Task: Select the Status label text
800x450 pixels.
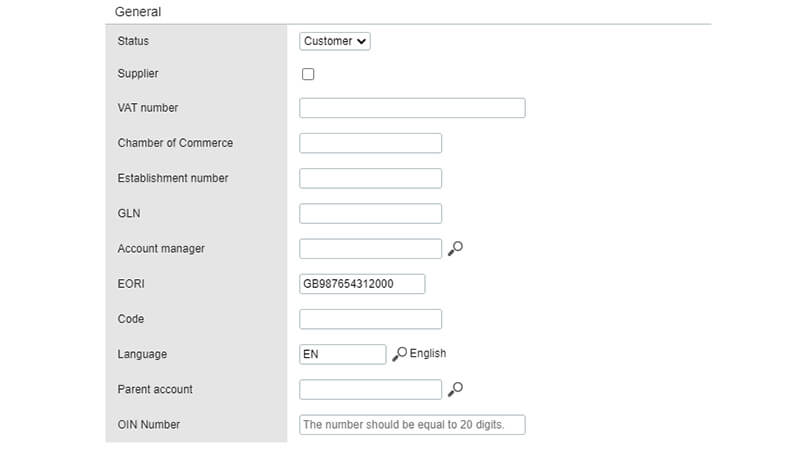Action: point(133,41)
